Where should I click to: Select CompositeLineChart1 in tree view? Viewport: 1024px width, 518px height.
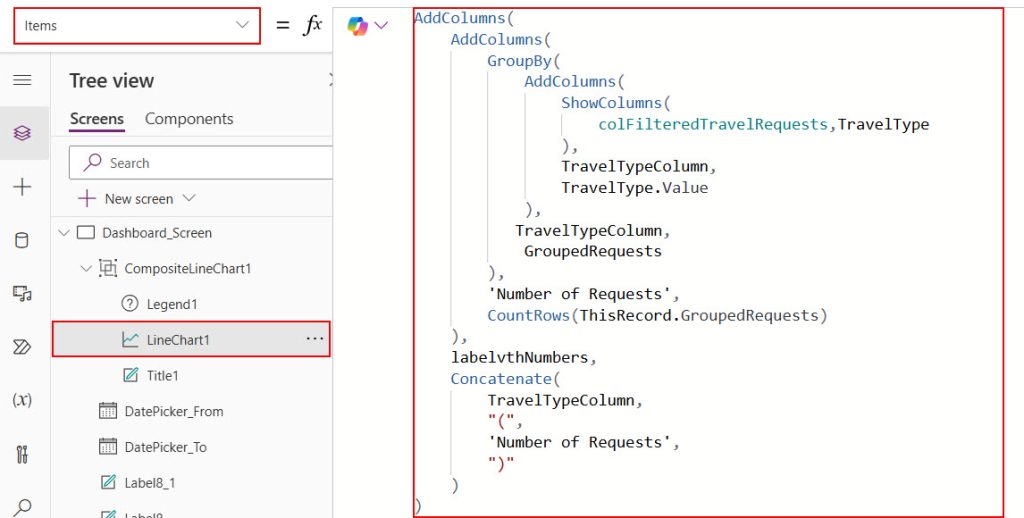(x=188, y=268)
